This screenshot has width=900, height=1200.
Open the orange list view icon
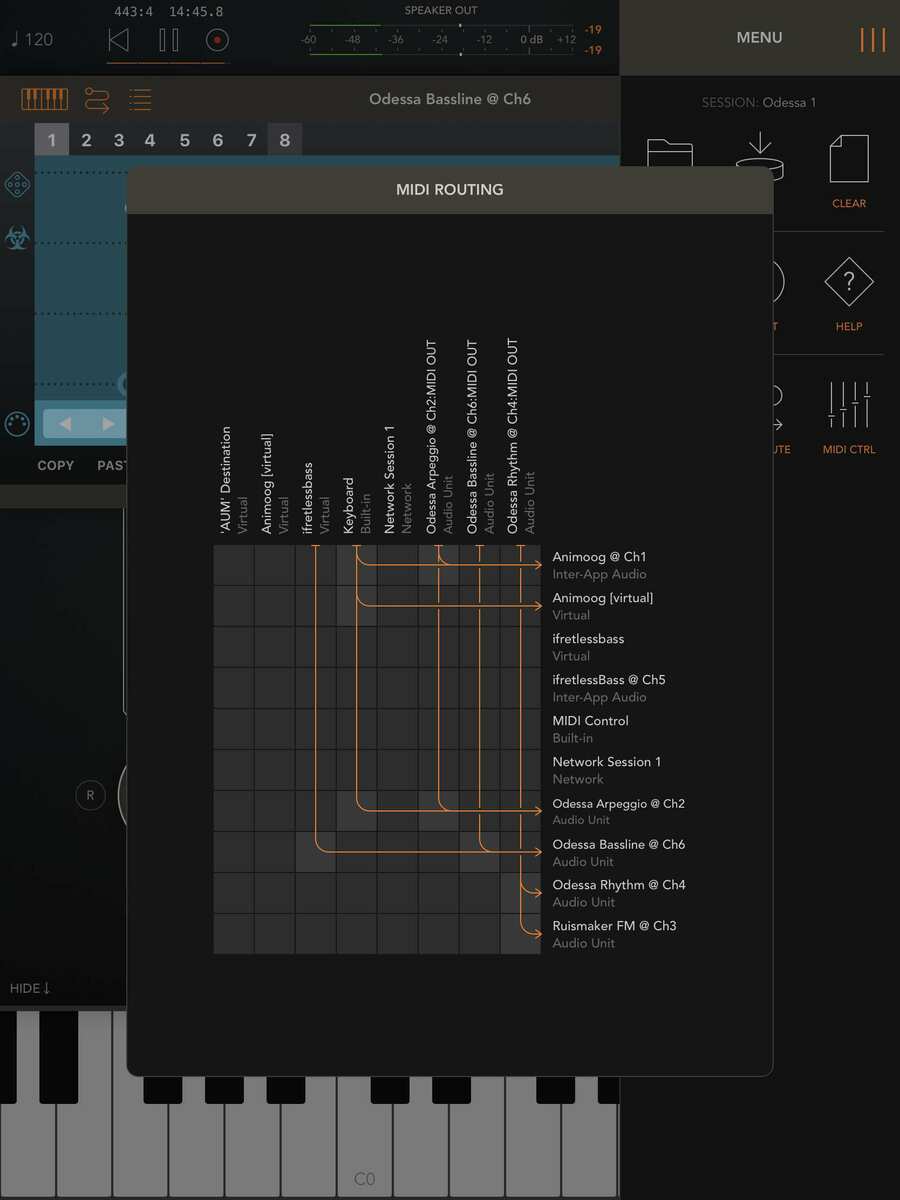[x=140, y=99]
